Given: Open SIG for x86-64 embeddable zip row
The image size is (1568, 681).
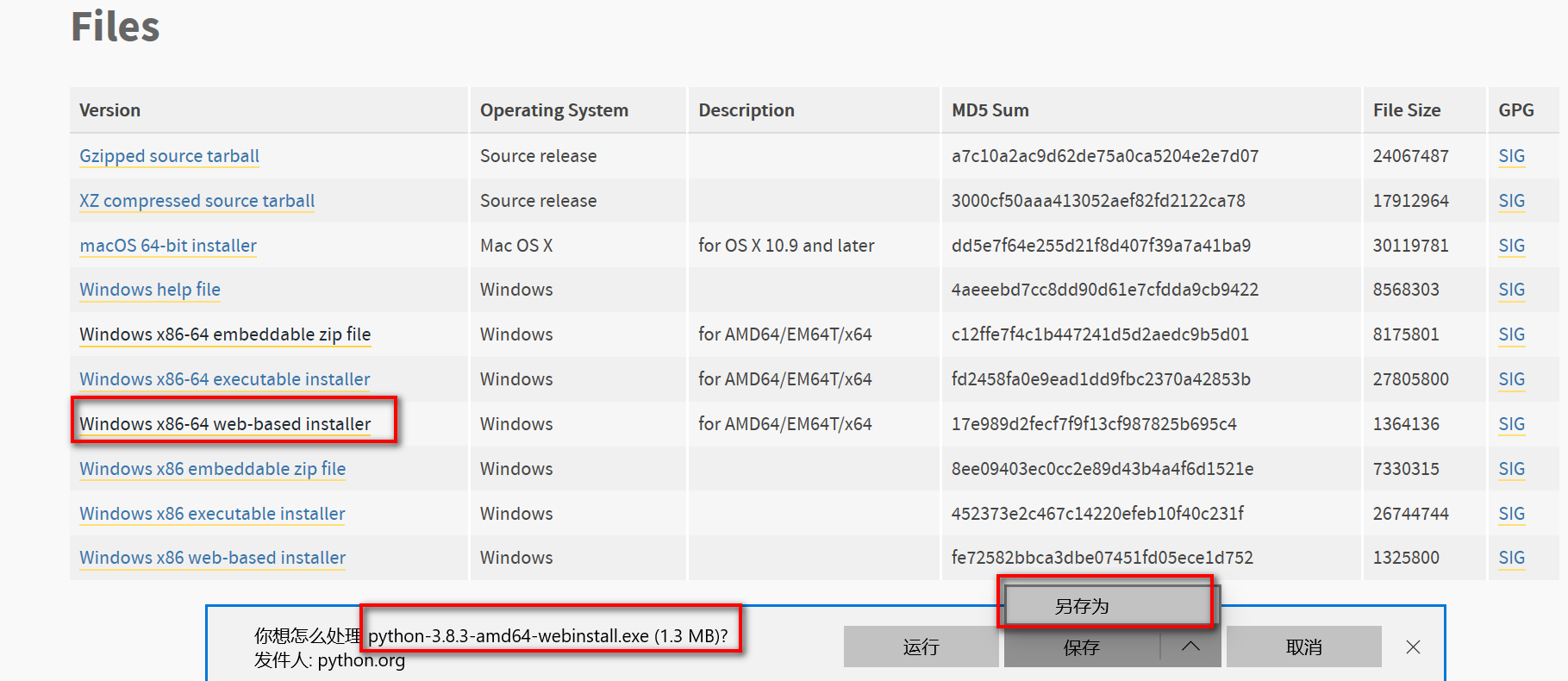Looking at the screenshot, I should pos(1511,334).
